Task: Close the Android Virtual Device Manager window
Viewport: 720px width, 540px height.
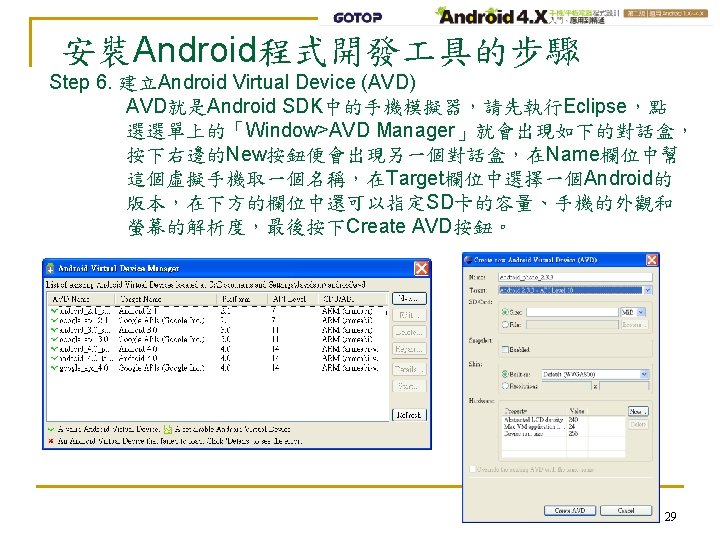Action: (421, 268)
